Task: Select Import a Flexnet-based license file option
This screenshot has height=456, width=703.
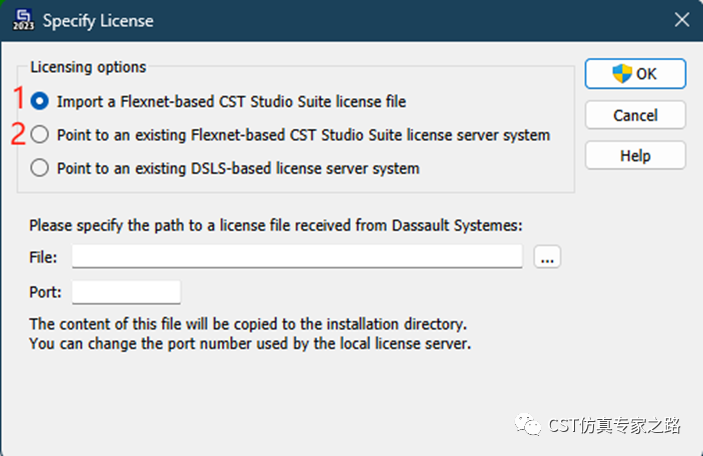Action: click(x=40, y=101)
